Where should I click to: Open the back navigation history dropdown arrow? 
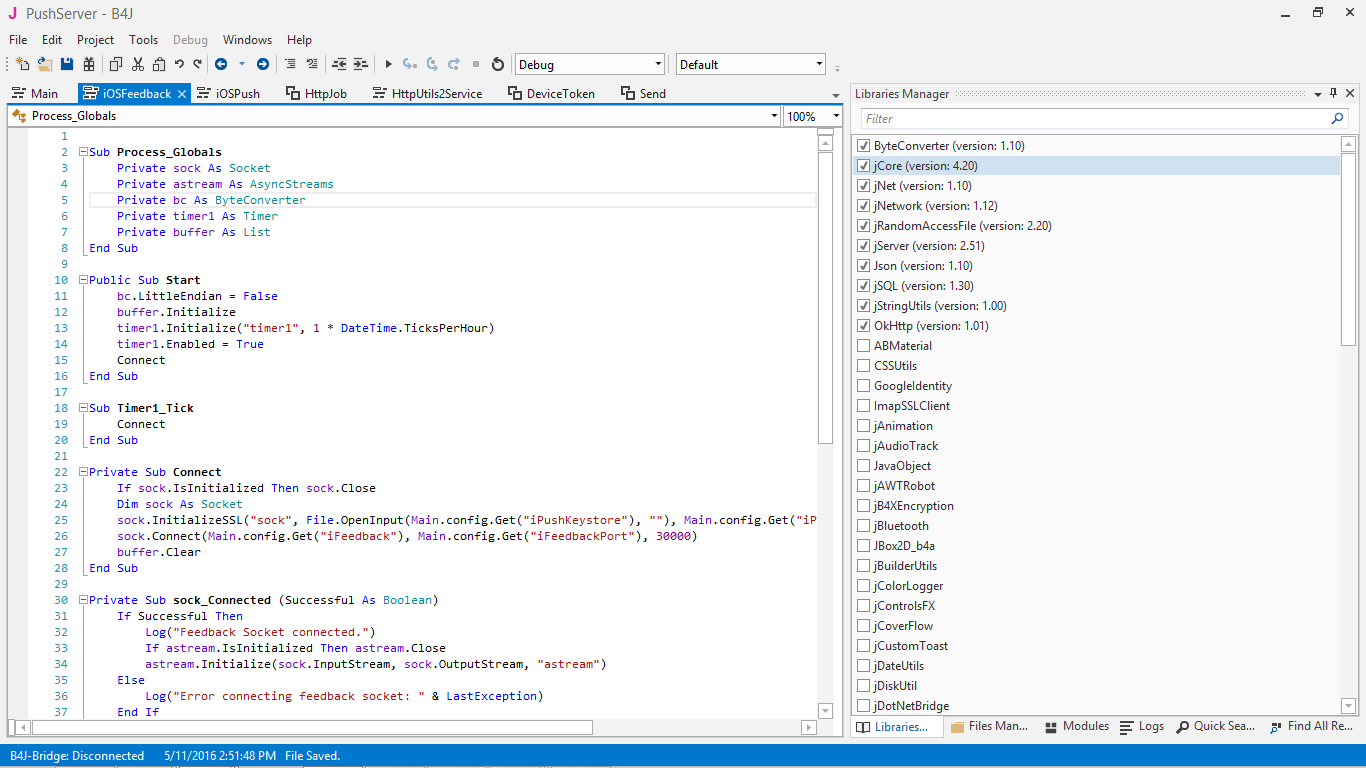241,64
